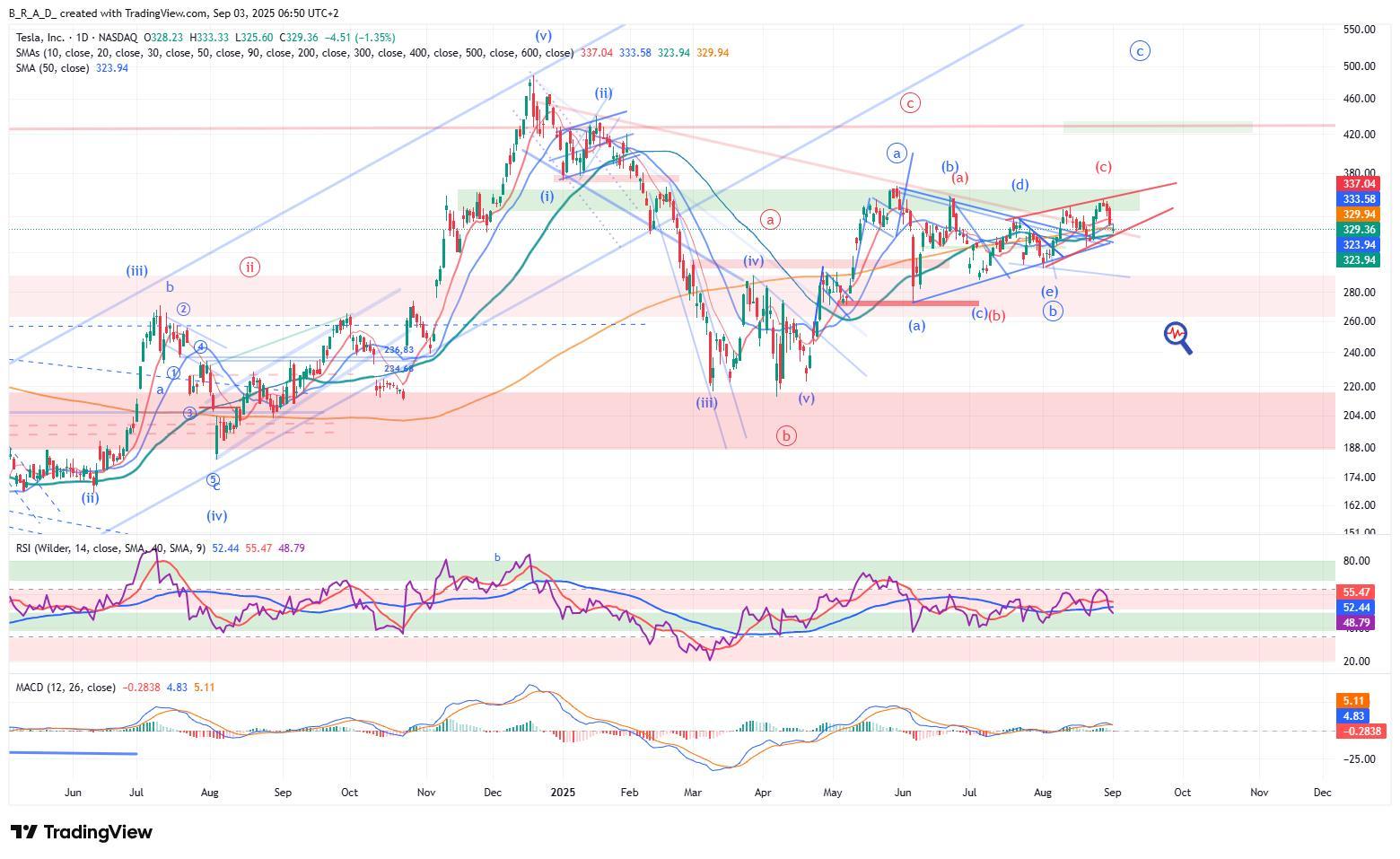
Task: Click the red 55.47 RSI axis tag
Action: 1354,592
